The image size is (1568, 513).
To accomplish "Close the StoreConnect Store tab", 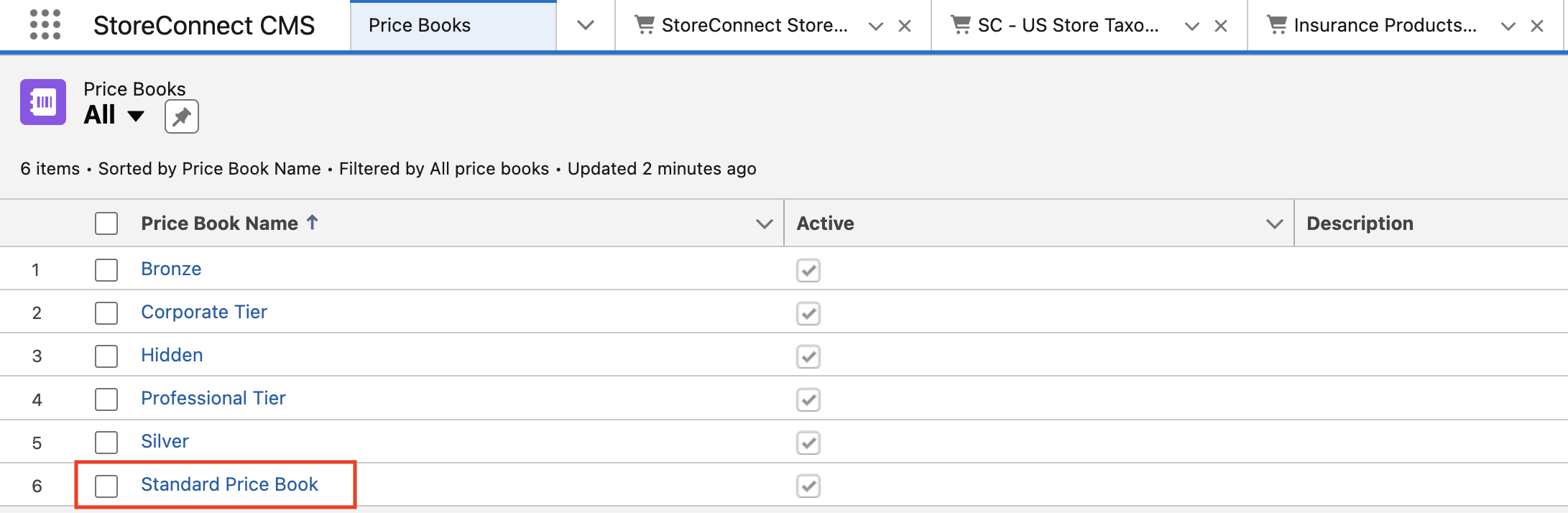I will point(905,26).
